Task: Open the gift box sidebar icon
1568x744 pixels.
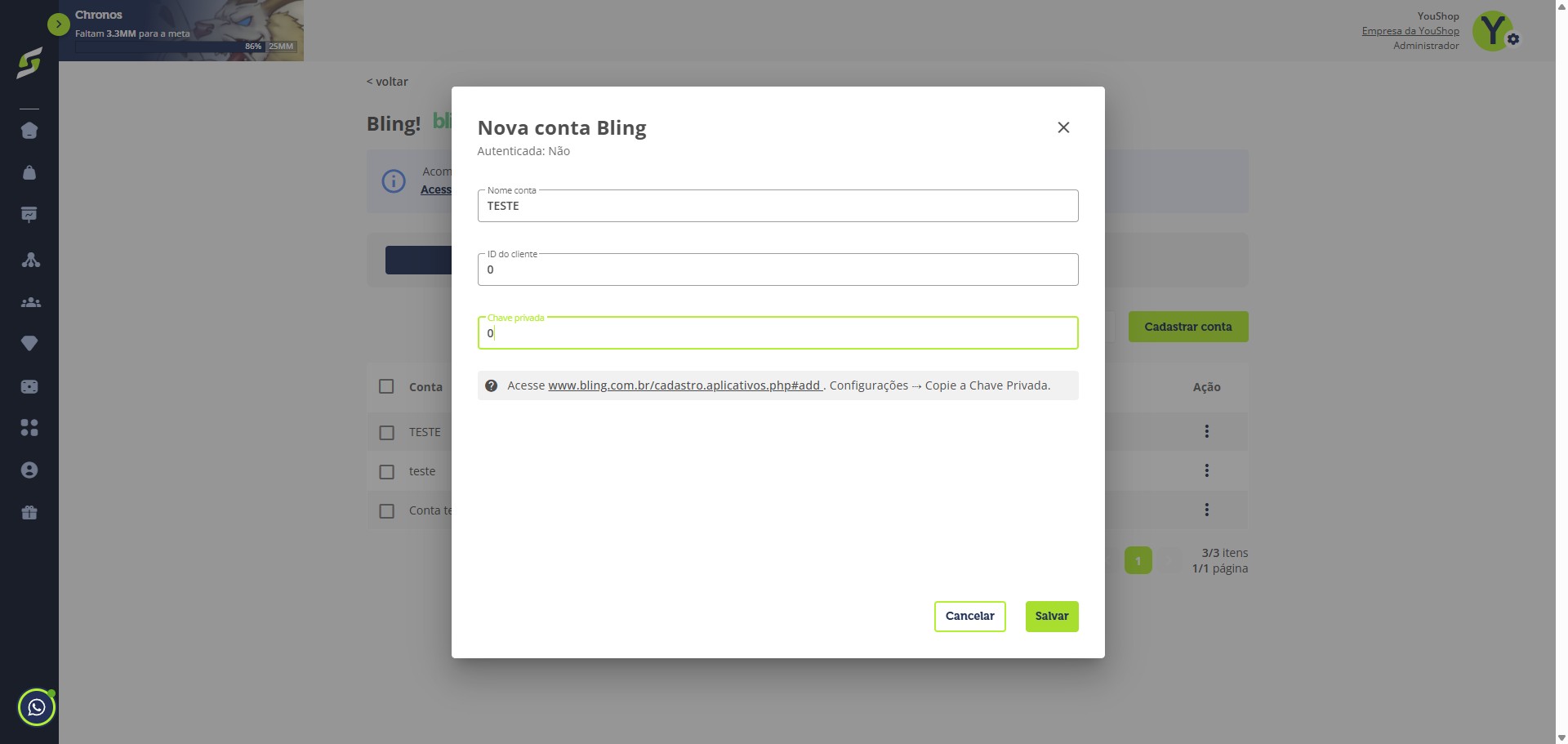Action: point(29,513)
